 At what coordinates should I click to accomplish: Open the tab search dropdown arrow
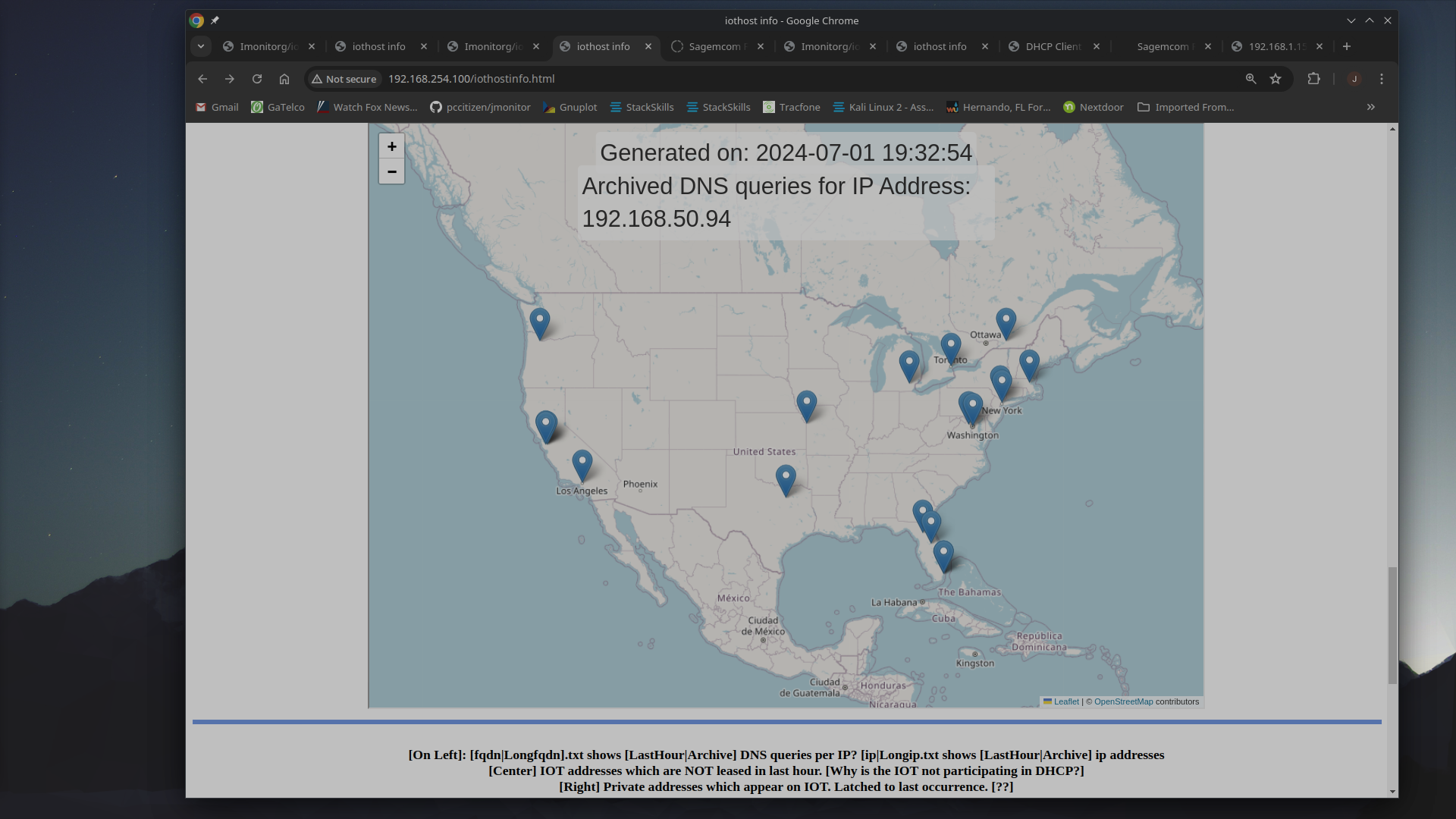click(x=201, y=46)
